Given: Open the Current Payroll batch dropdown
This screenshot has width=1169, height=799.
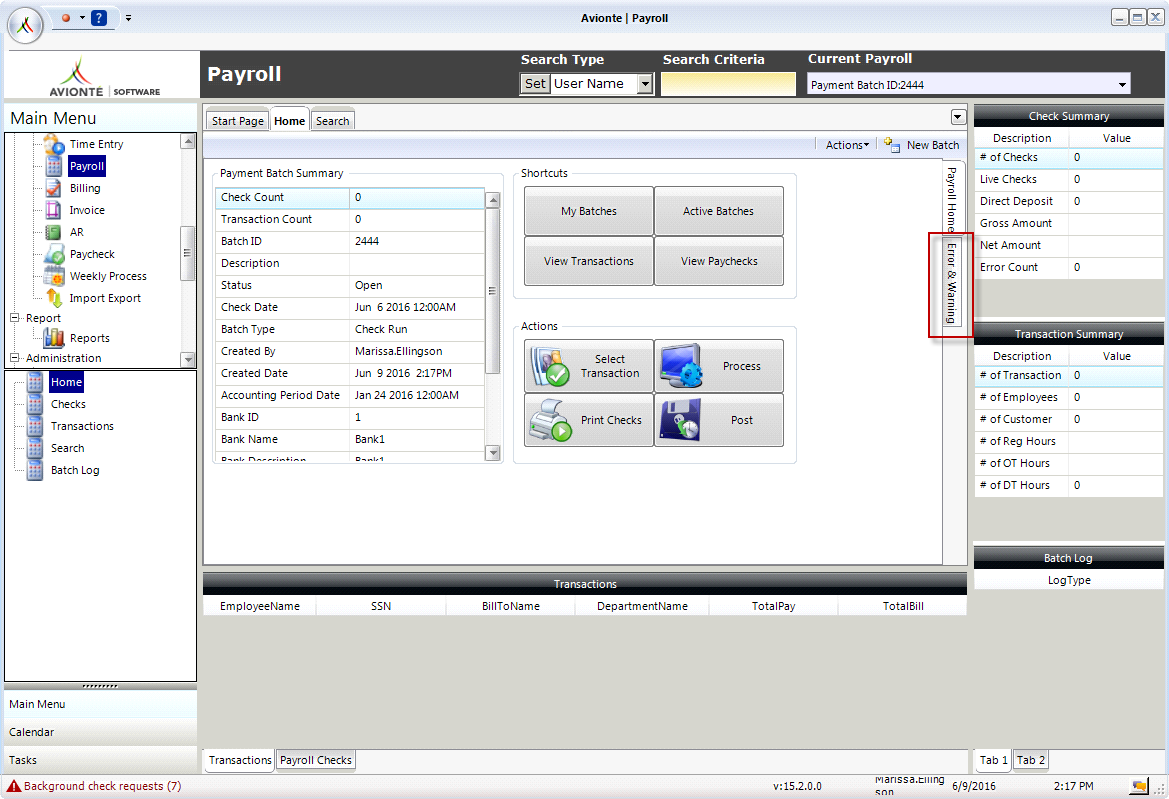Looking at the screenshot, I should (x=1123, y=84).
